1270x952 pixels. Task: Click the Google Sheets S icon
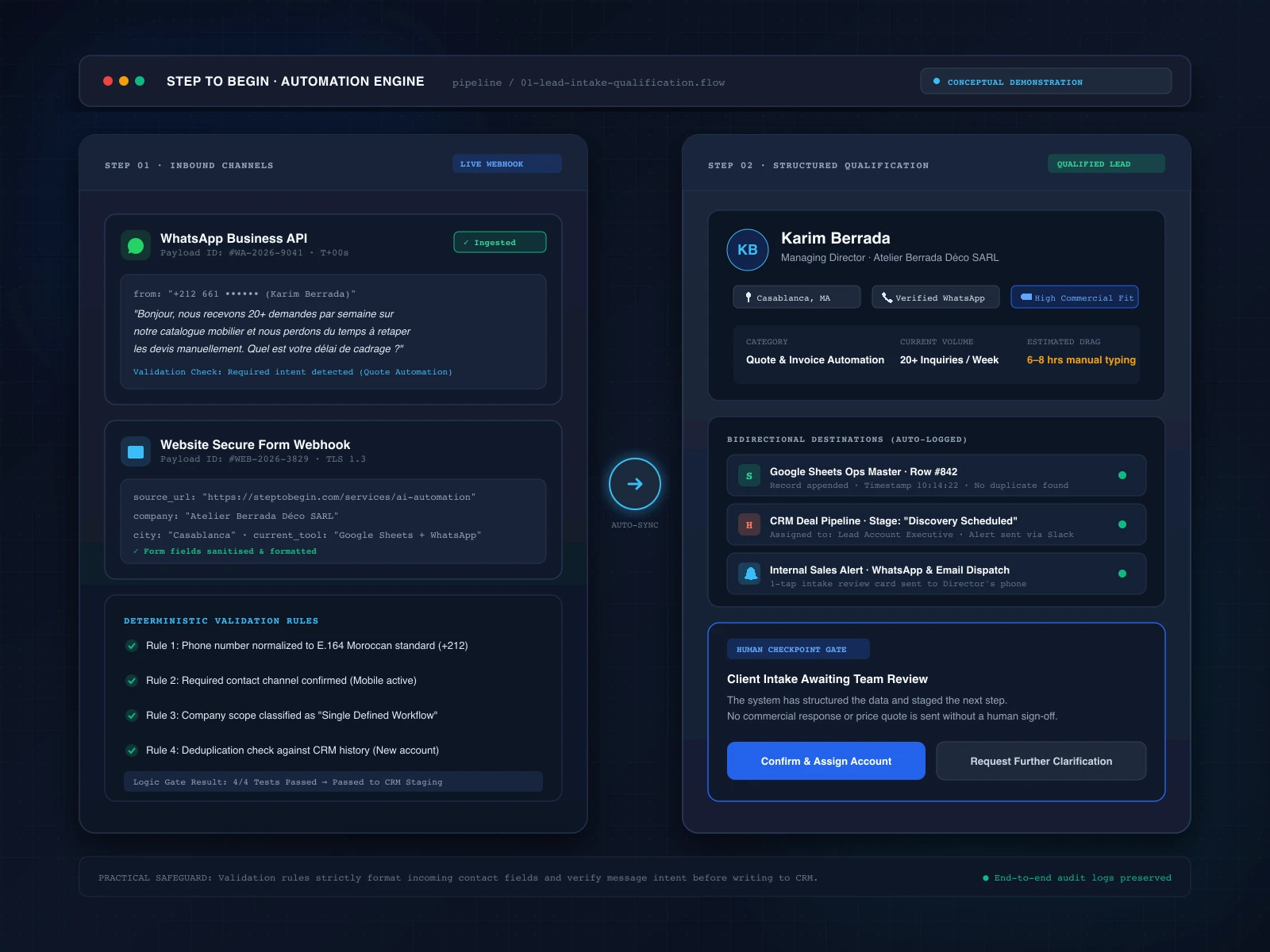pyautogui.click(x=749, y=475)
